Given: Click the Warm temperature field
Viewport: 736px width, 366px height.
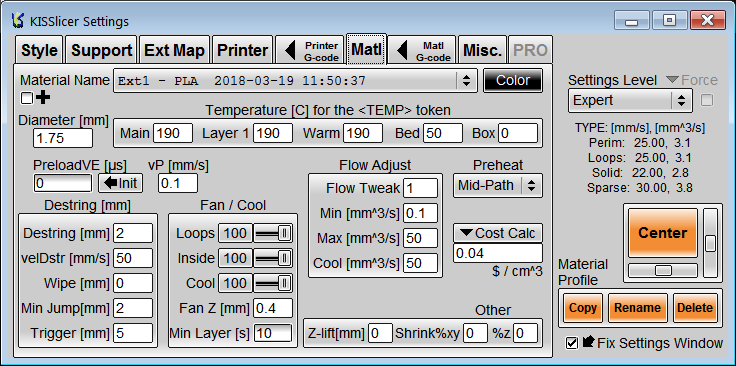Looking at the screenshot, I should point(363,133).
